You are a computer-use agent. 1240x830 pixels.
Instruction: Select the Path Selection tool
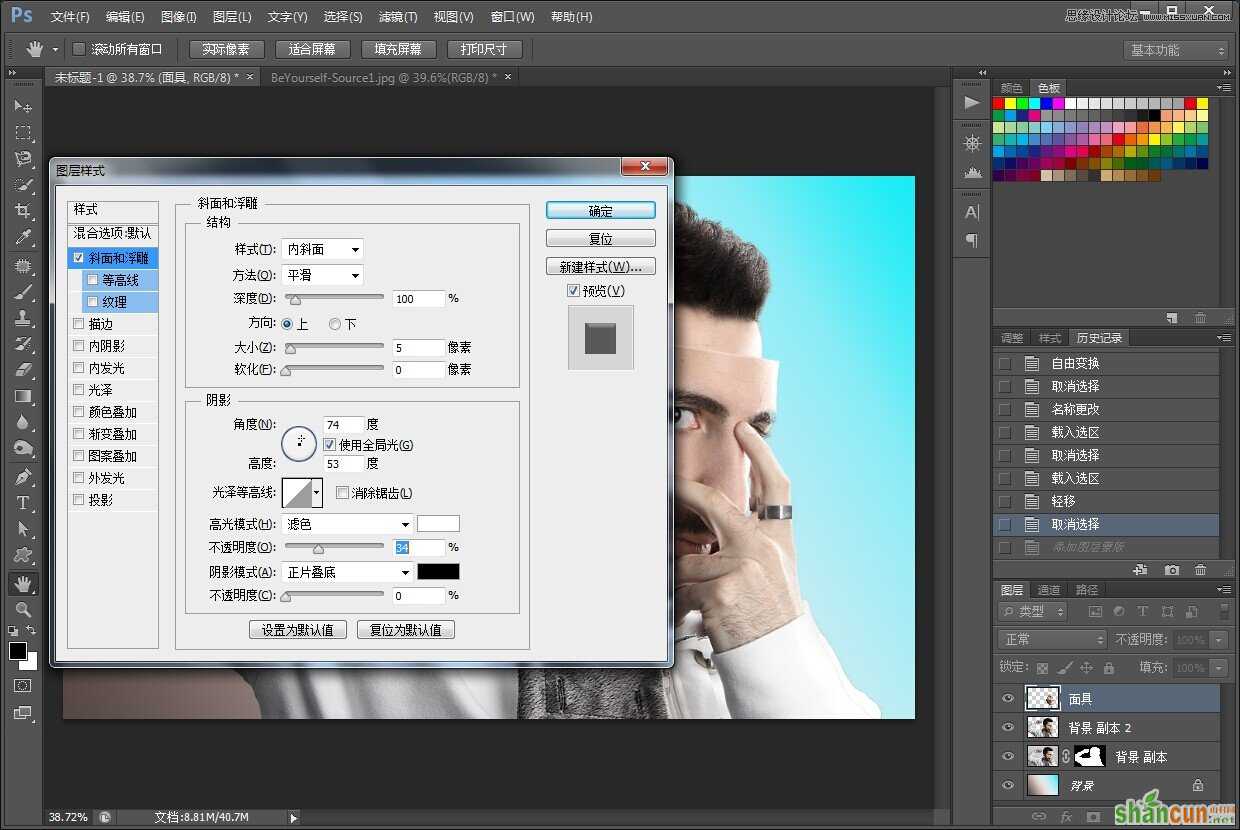click(22, 529)
